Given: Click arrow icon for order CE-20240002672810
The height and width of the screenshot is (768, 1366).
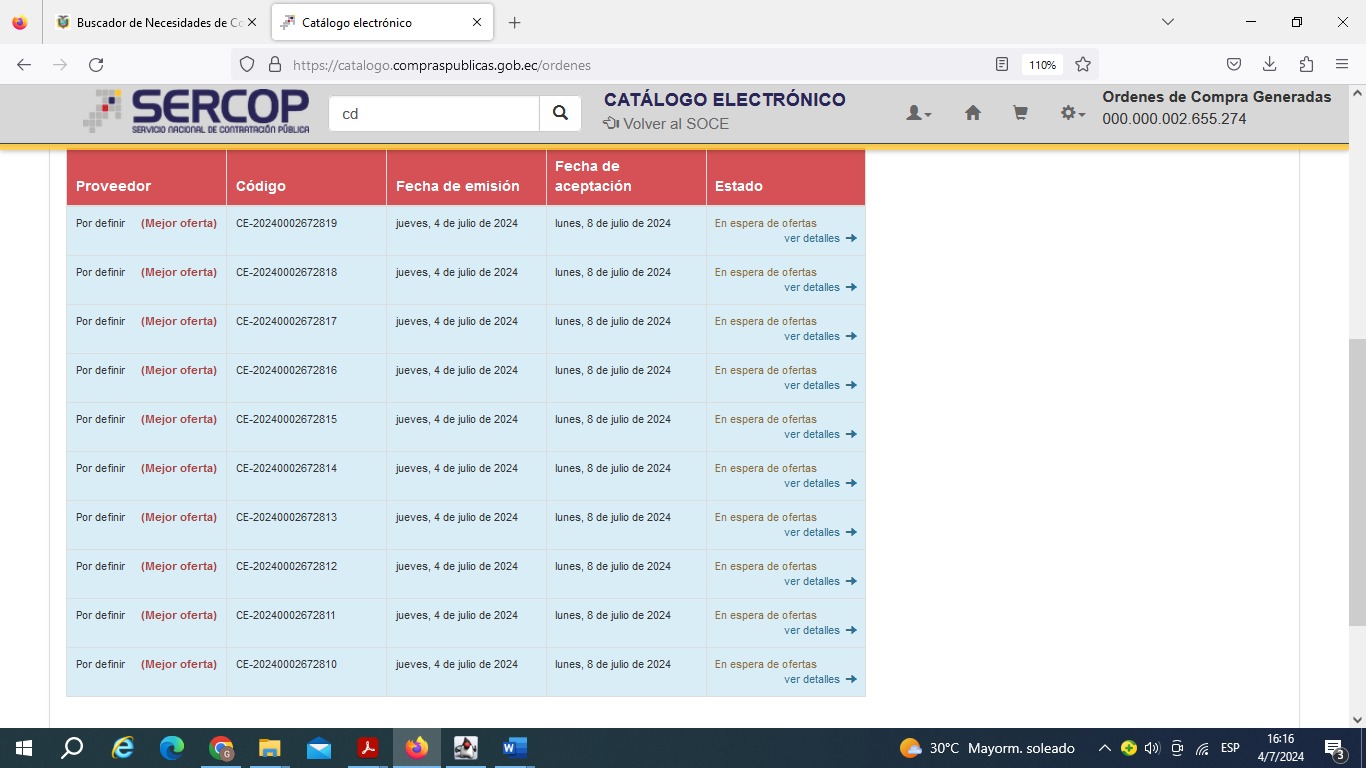Looking at the screenshot, I should pyautogui.click(x=851, y=680).
